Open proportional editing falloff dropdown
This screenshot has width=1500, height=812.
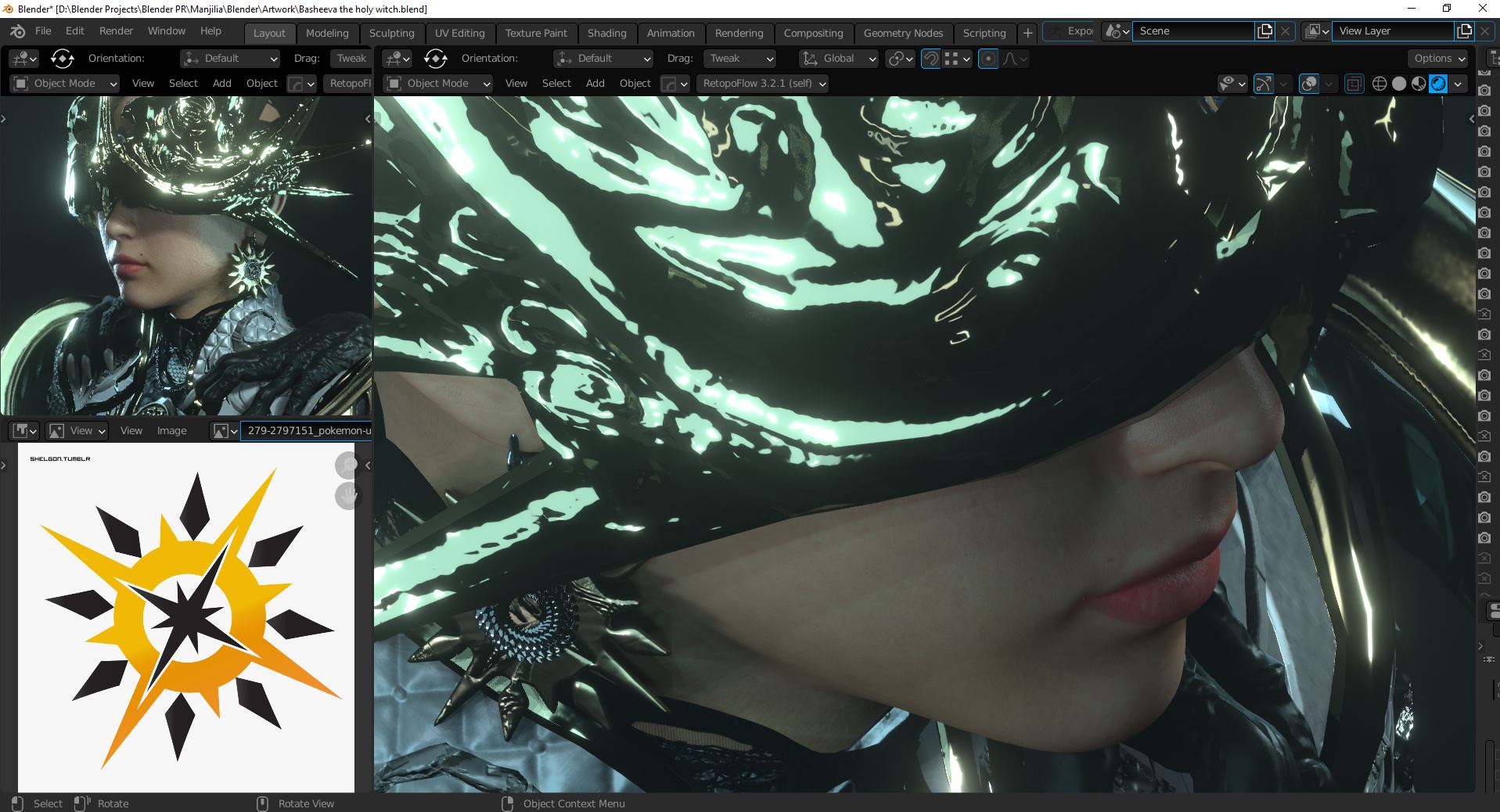pos(1015,59)
